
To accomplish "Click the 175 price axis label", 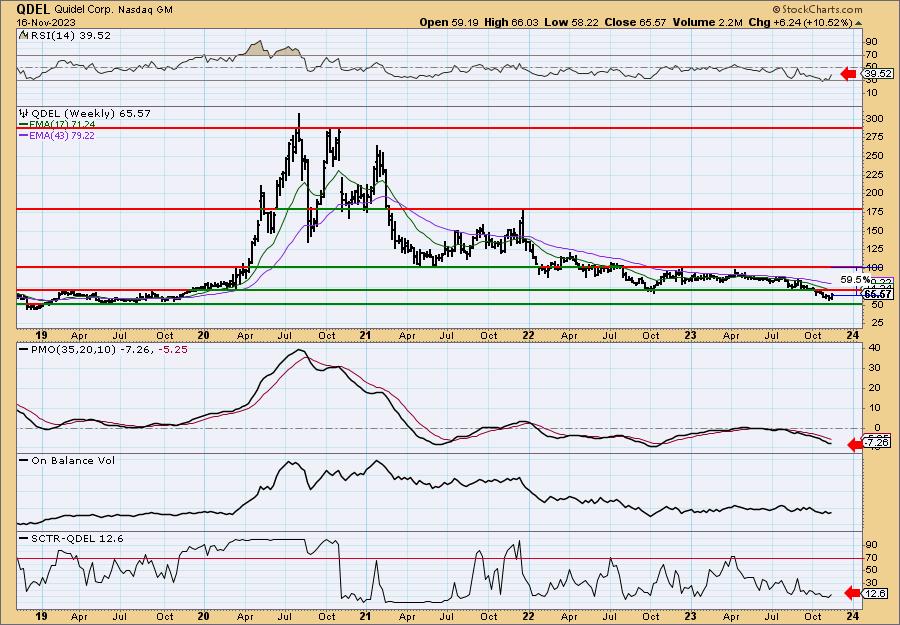I will (x=875, y=212).
